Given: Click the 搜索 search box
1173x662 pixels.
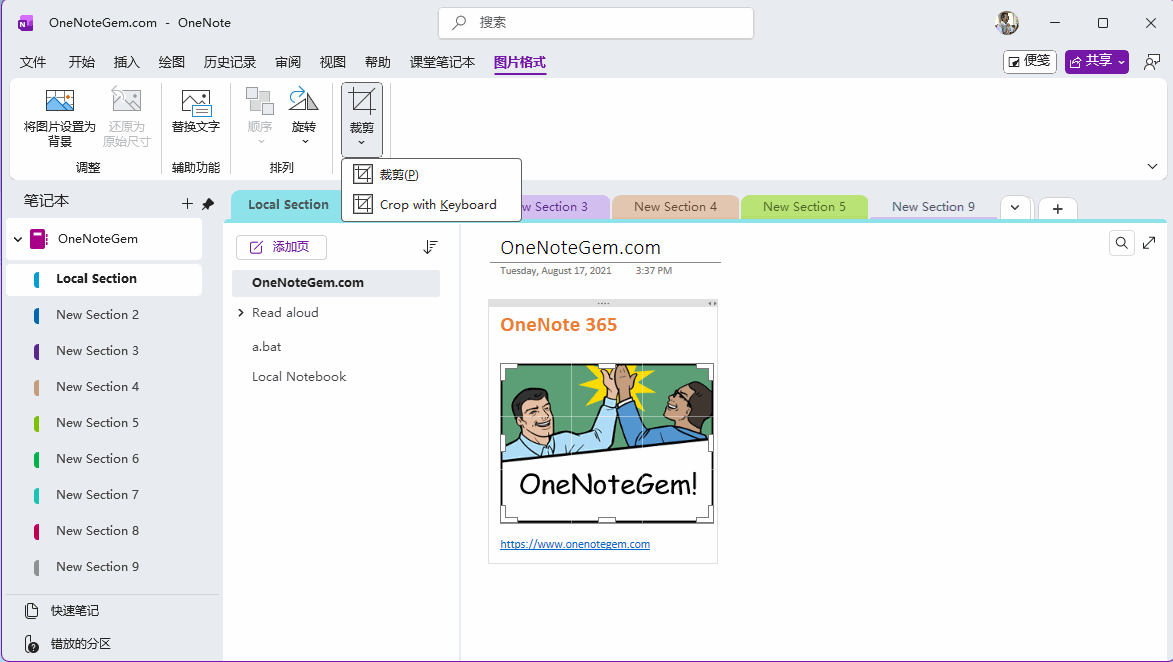Looking at the screenshot, I should [596, 22].
